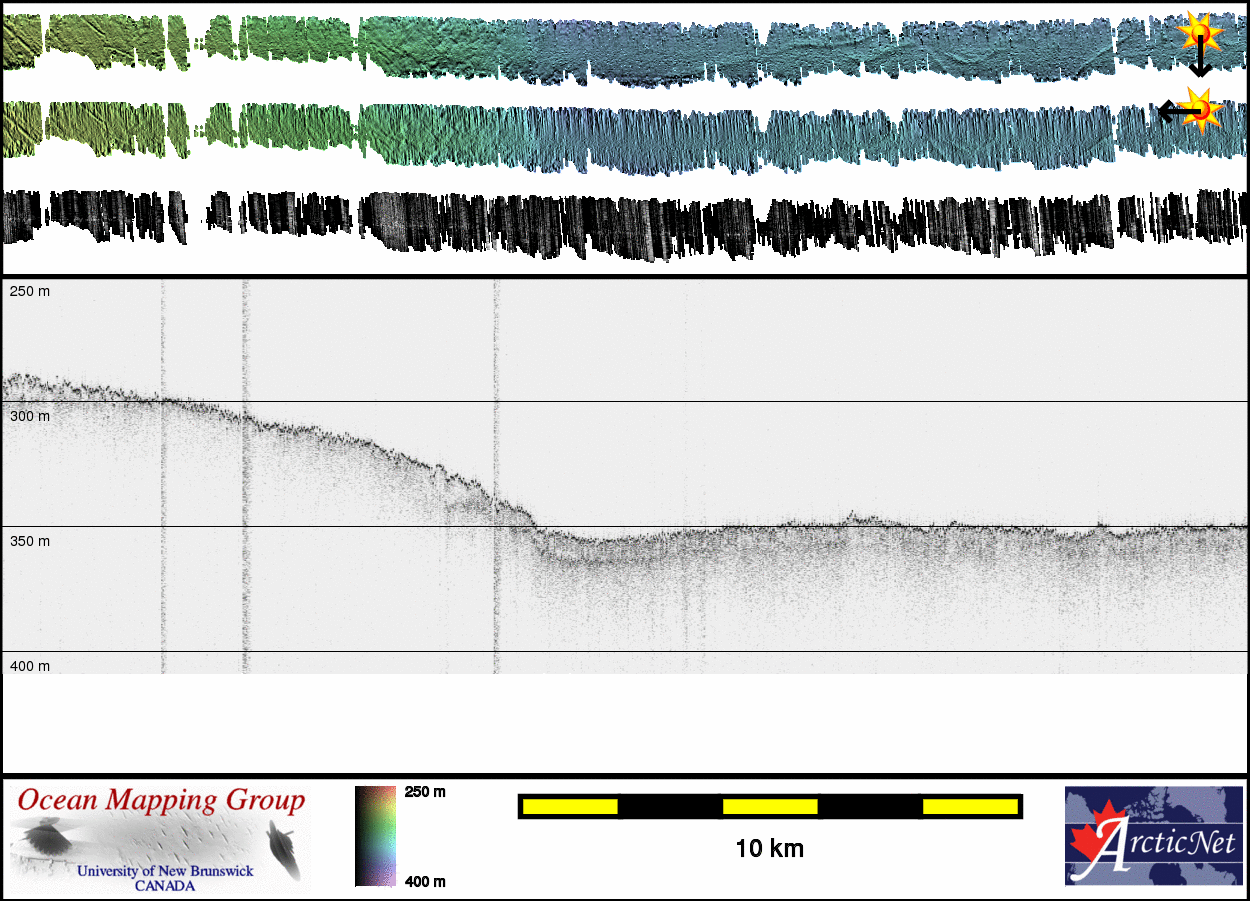Click the second-row sun illumination icon
The image size is (1250, 901).
1201,110
